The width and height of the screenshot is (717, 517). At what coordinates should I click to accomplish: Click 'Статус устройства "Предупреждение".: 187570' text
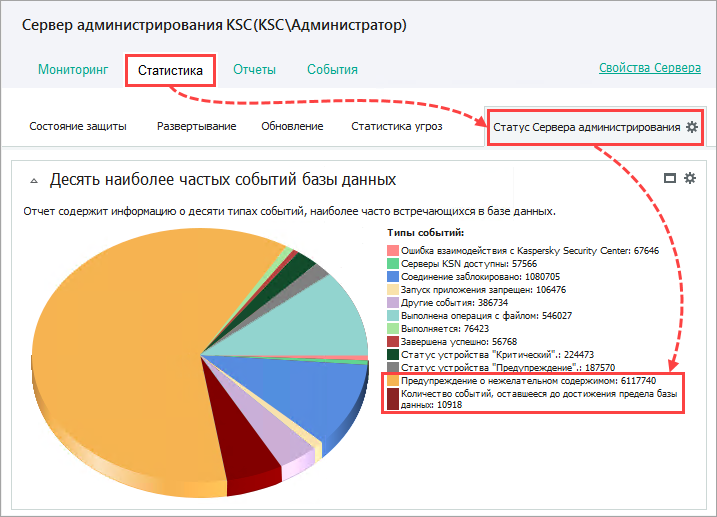point(508,368)
